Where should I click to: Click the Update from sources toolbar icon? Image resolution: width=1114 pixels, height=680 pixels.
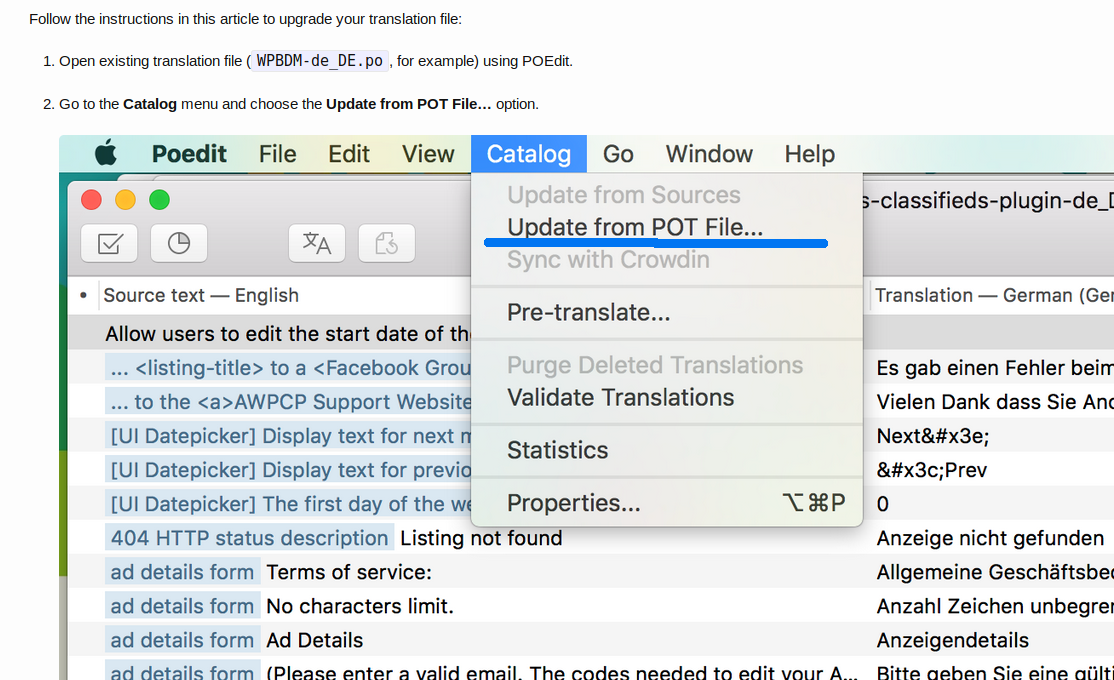tap(386, 244)
